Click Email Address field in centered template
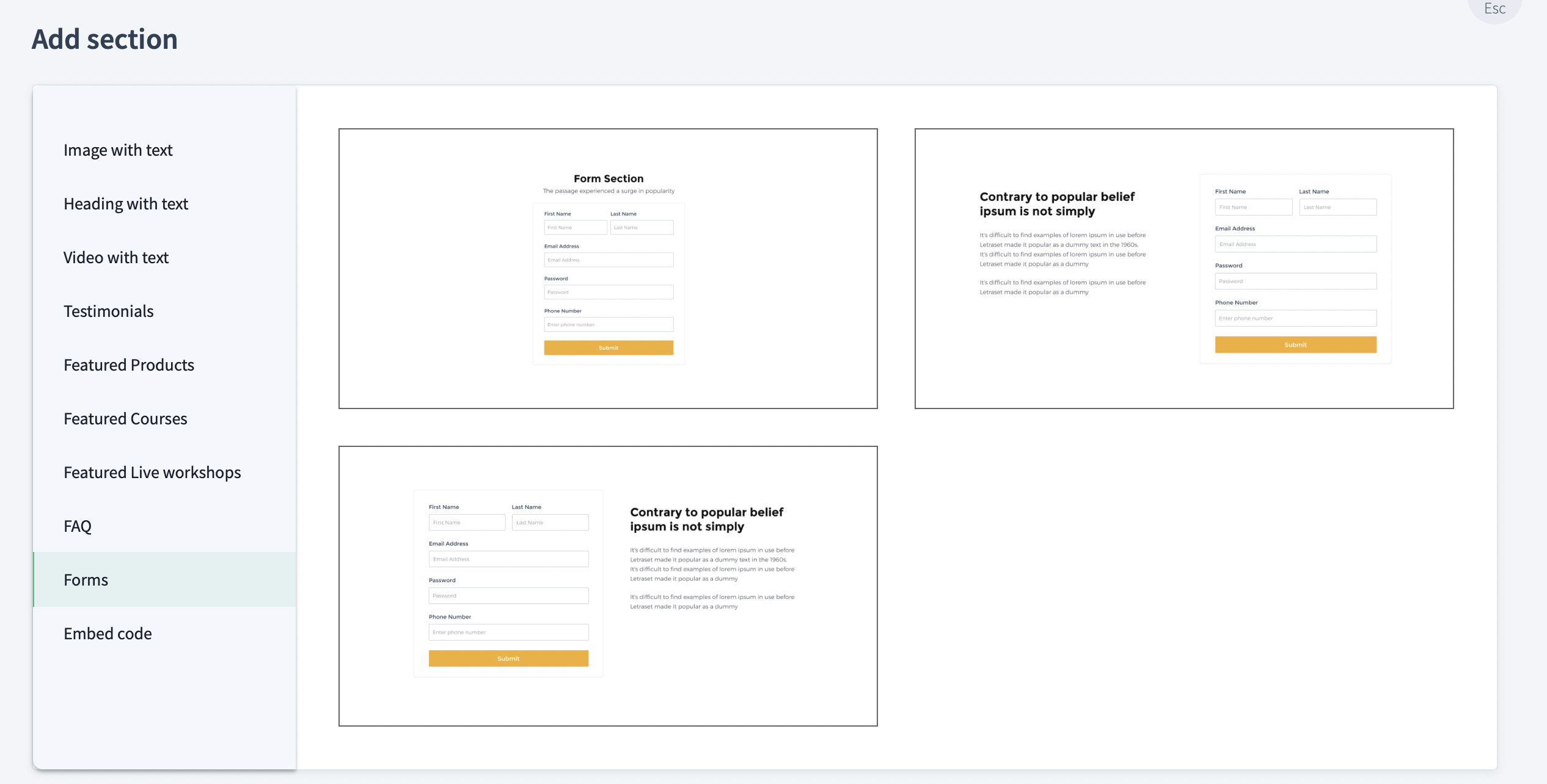Image resolution: width=1547 pixels, height=784 pixels. 609,260
